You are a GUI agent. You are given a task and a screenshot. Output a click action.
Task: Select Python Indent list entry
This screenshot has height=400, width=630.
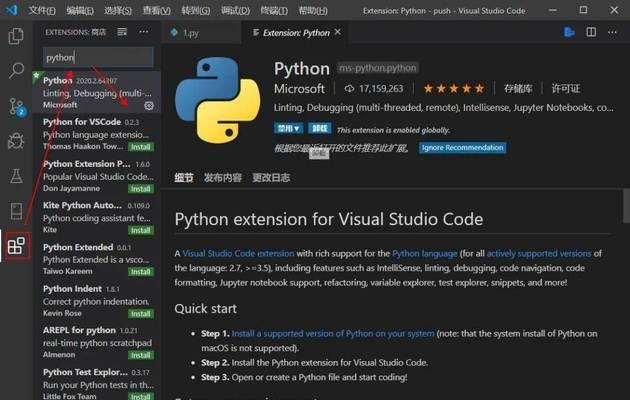96,300
